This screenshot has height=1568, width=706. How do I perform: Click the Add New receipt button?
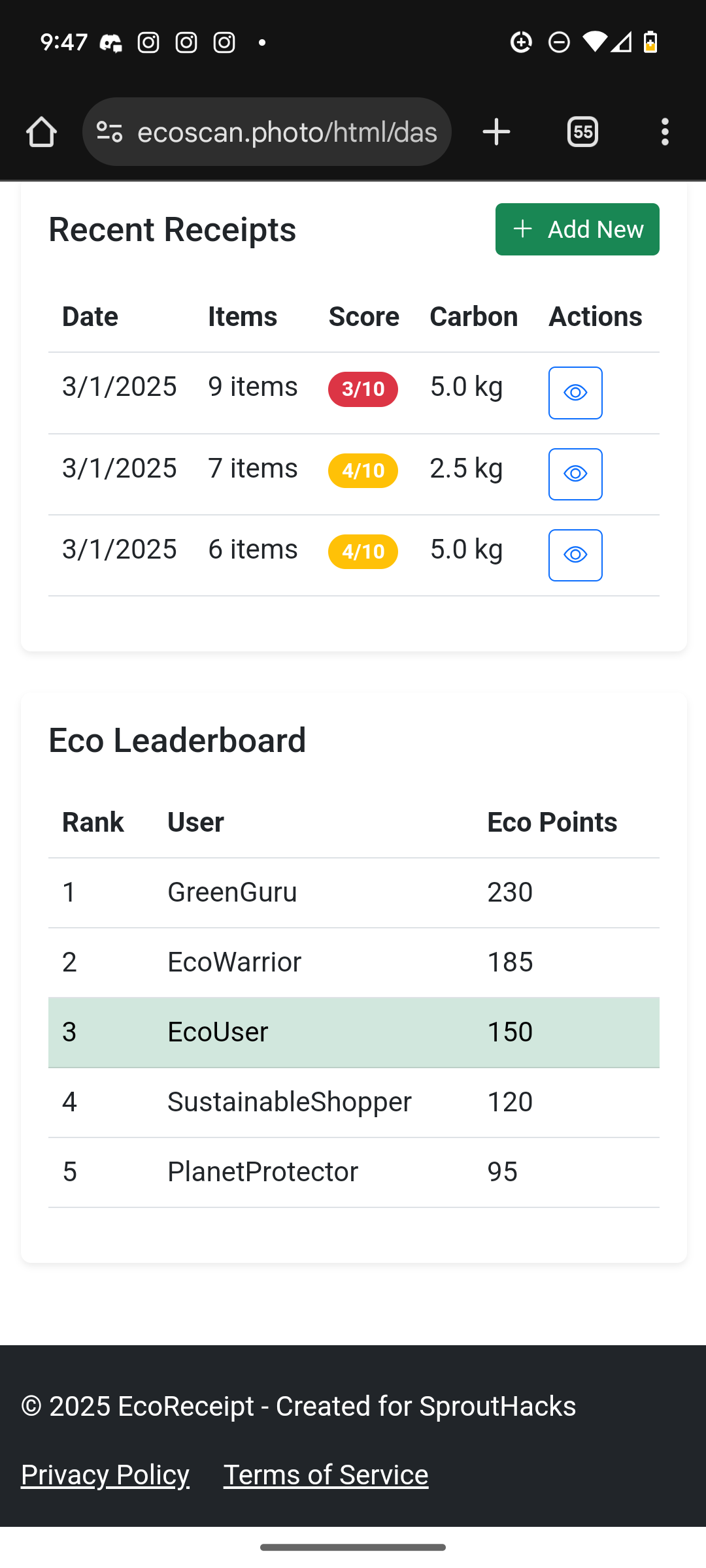[x=577, y=229]
